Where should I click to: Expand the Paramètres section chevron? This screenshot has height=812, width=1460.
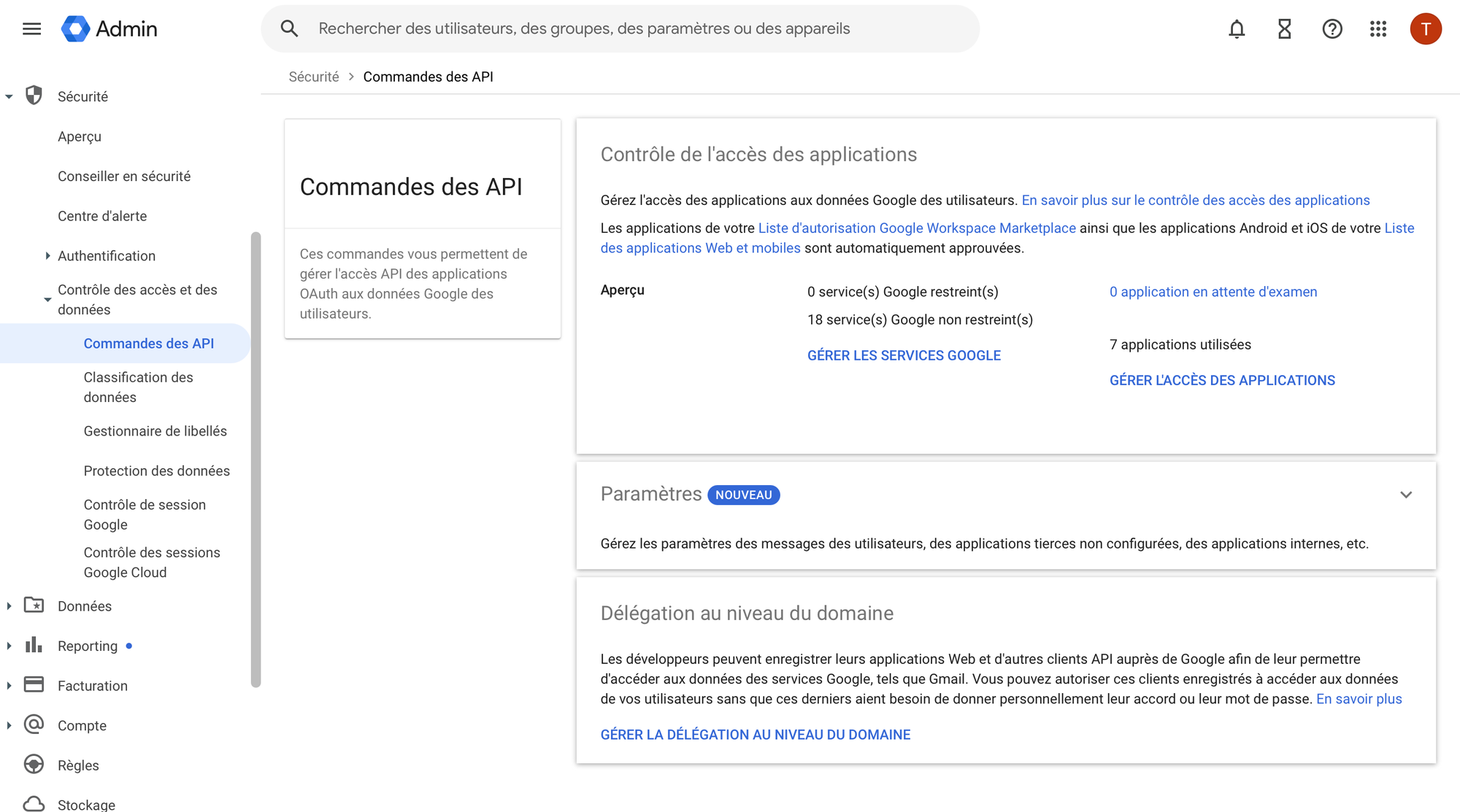[x=1406, y=495]
